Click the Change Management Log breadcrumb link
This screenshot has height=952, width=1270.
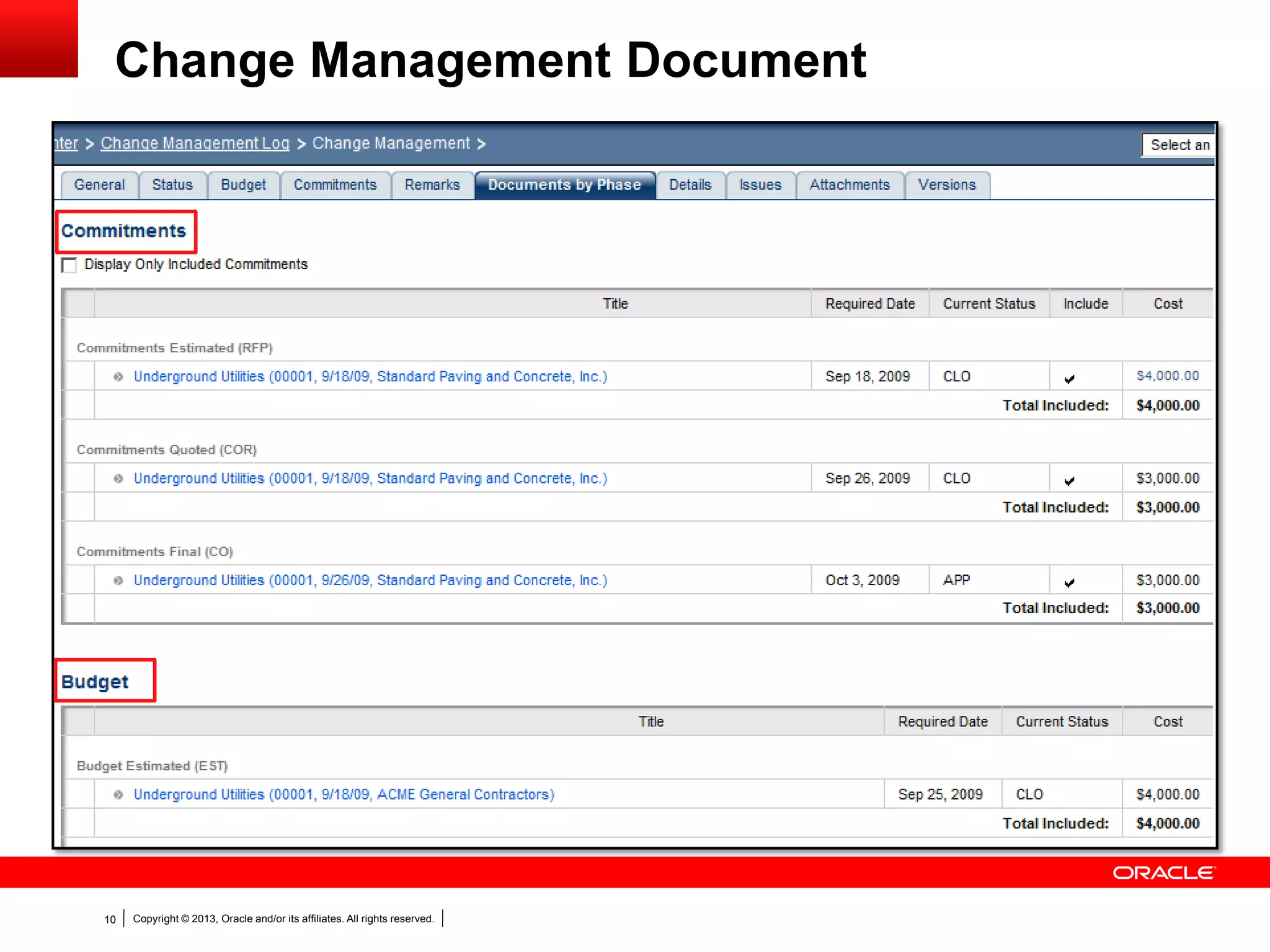[x=195, y=143]
